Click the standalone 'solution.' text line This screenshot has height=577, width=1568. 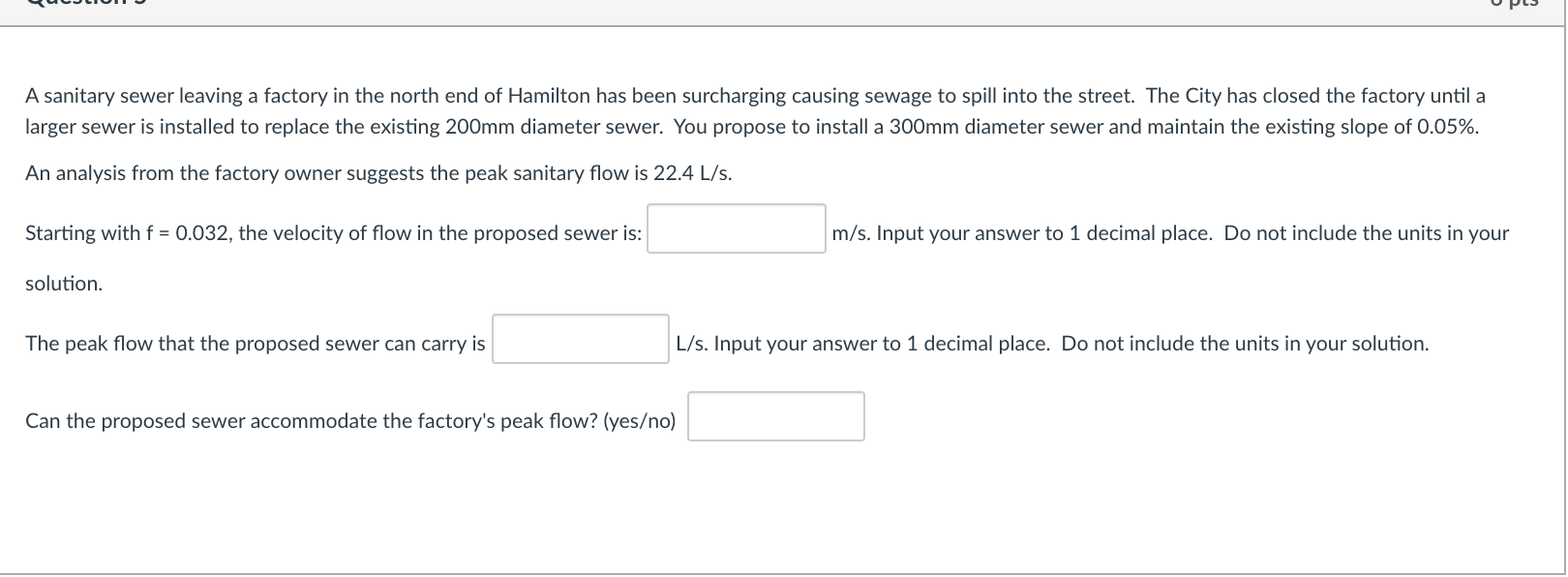click(64, 284)
